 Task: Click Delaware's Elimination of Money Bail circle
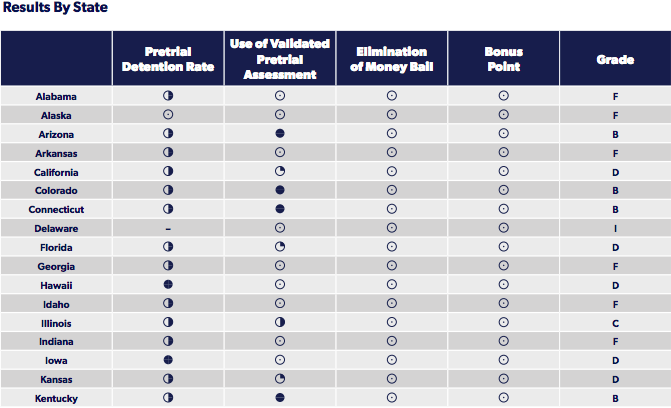click(x=392, y=229)
